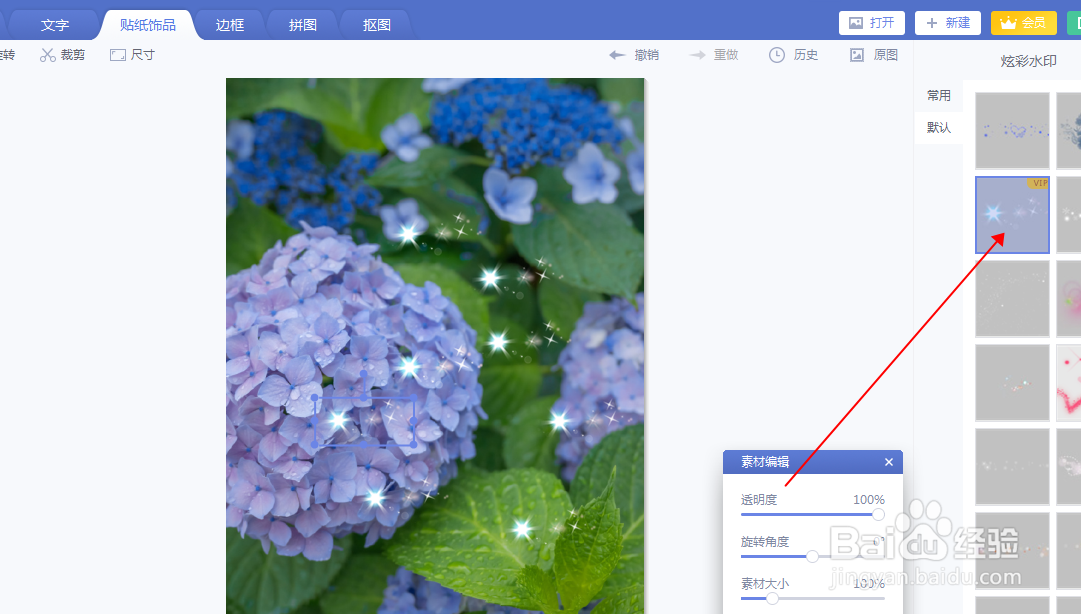Choose the blue hearts watermark thumbnail
The height and width of the screenshot is (614, 1081).
1012,130
